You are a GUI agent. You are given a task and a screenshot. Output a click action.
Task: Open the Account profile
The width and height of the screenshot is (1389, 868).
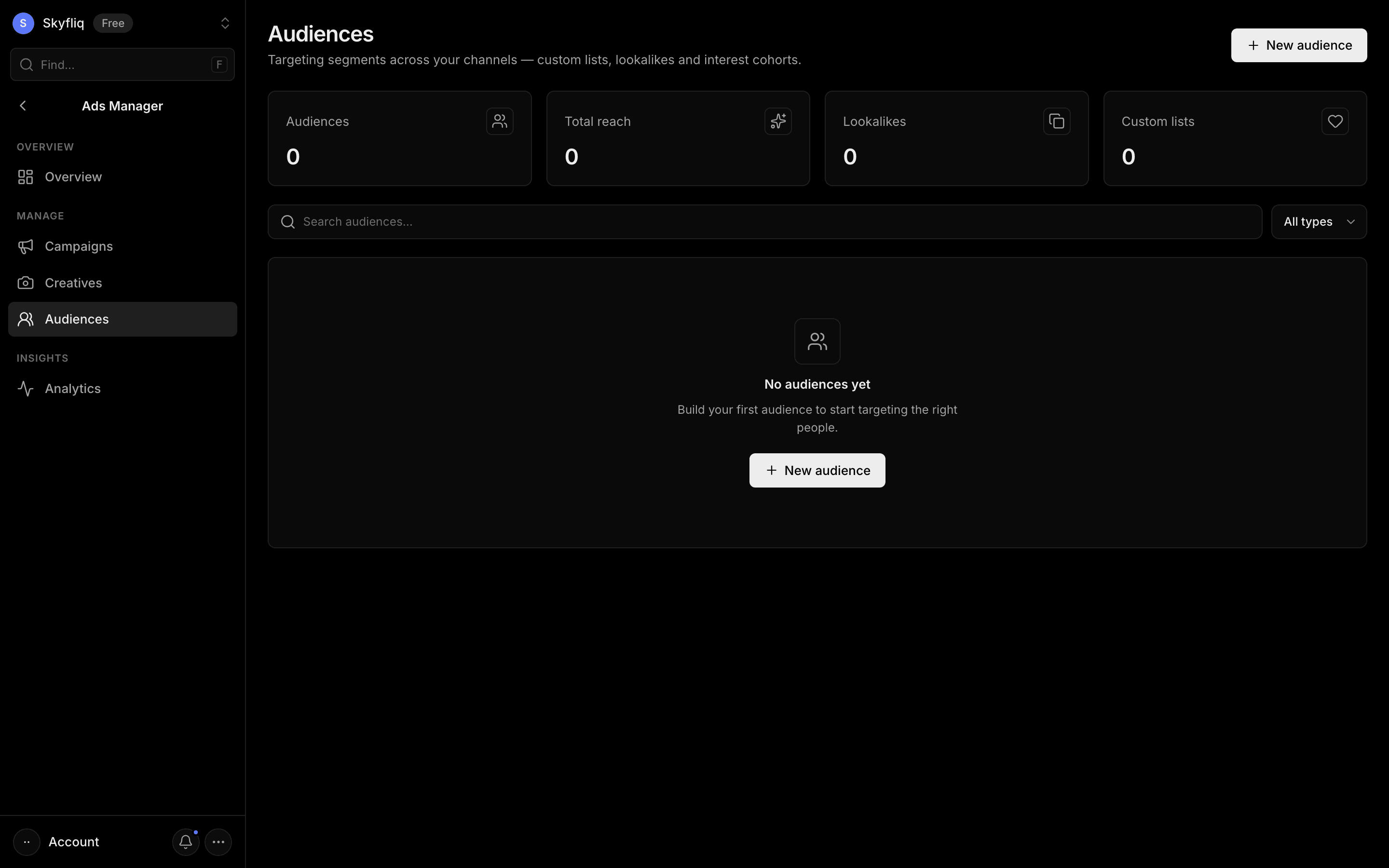click(73, 841)
